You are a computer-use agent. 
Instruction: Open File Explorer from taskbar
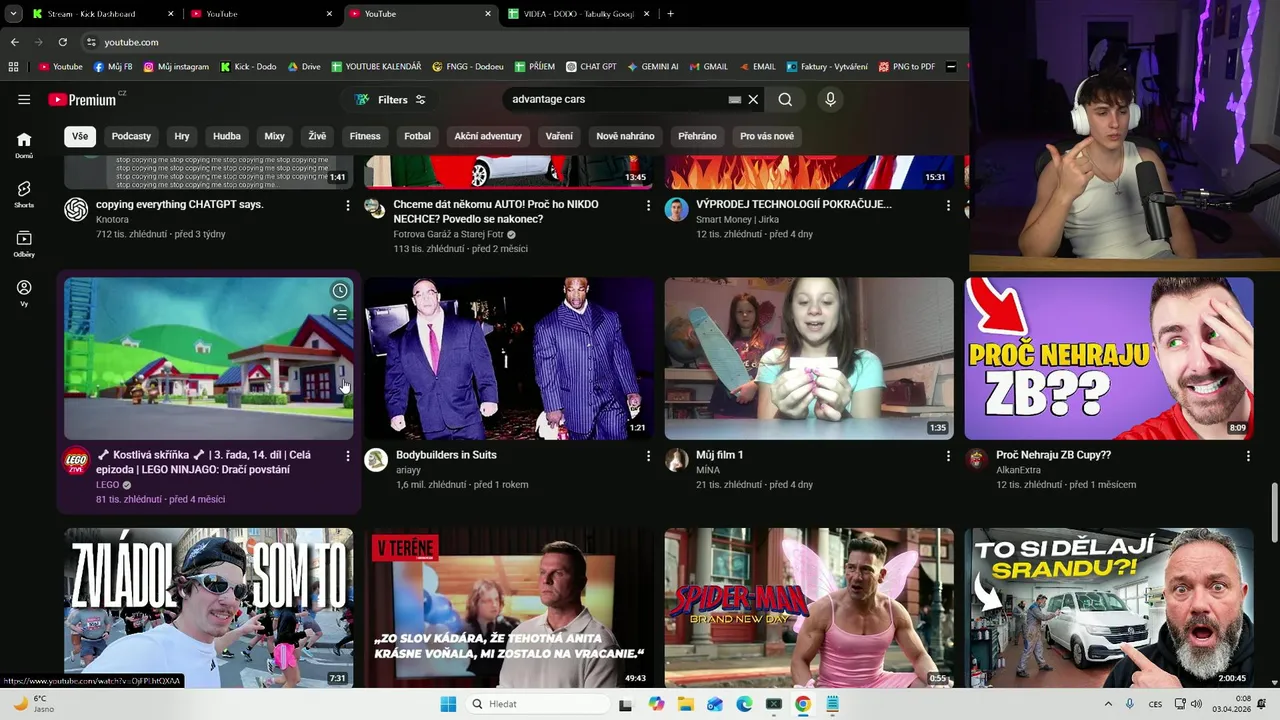[x=686, y=704]
